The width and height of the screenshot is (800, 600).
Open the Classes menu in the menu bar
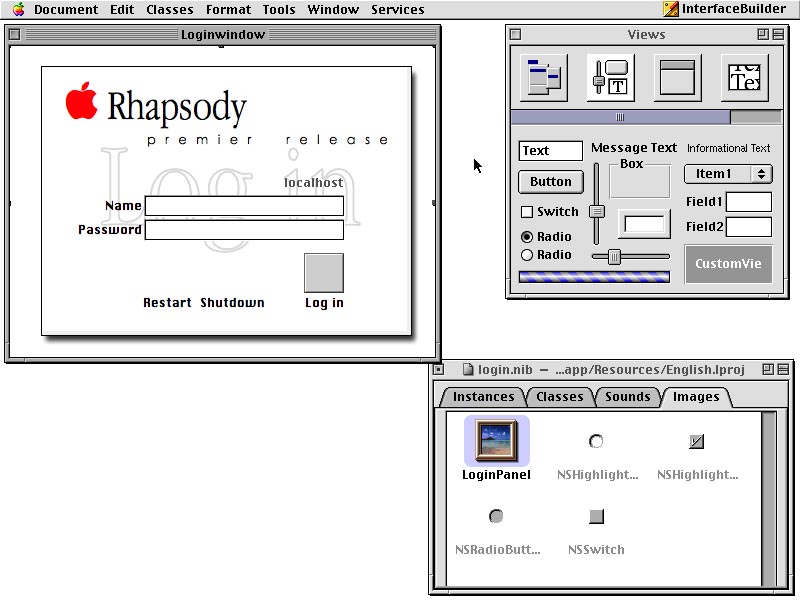point(170,9)
